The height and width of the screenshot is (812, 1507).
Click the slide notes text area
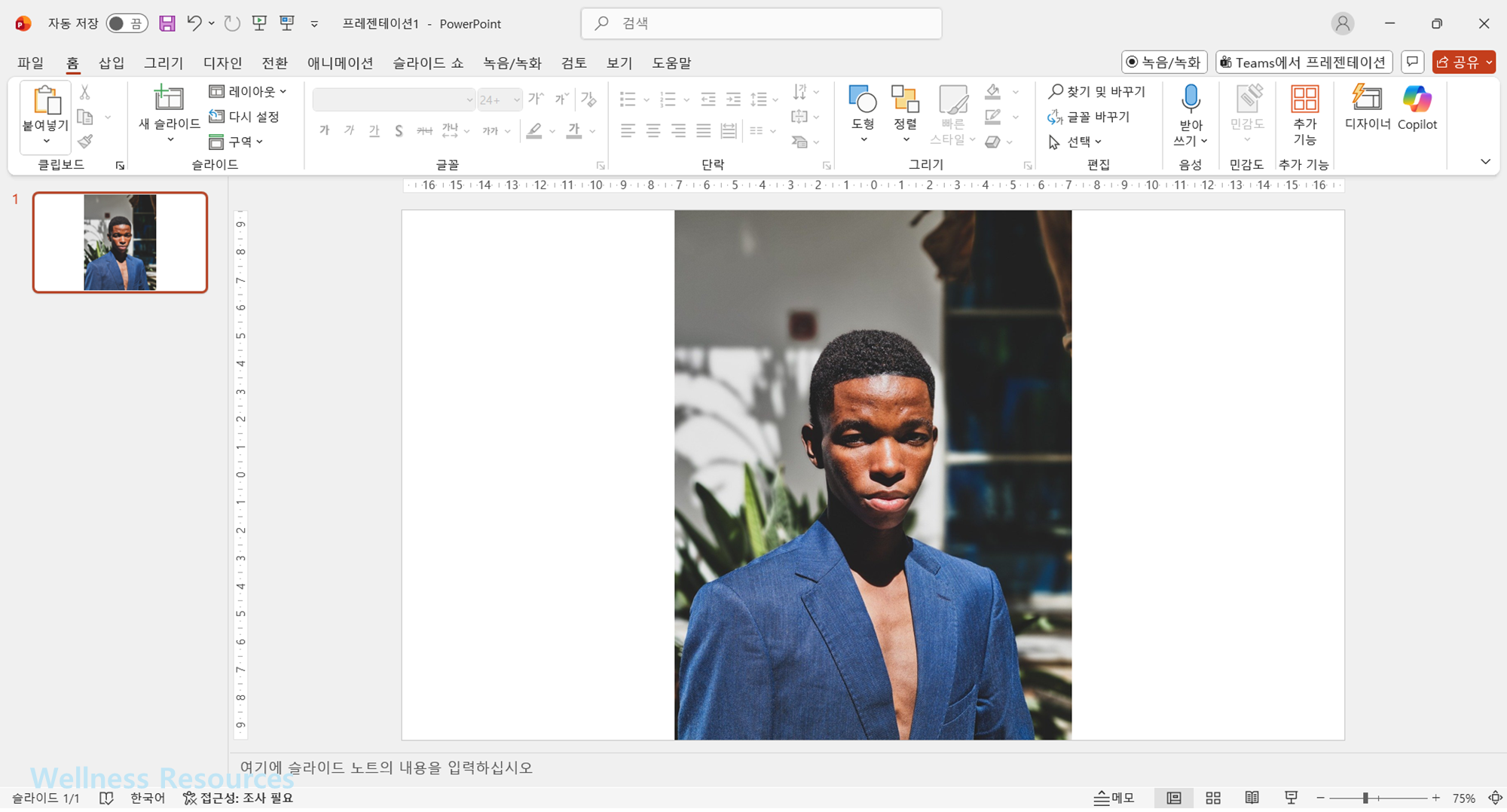click(x=867, y=768)
